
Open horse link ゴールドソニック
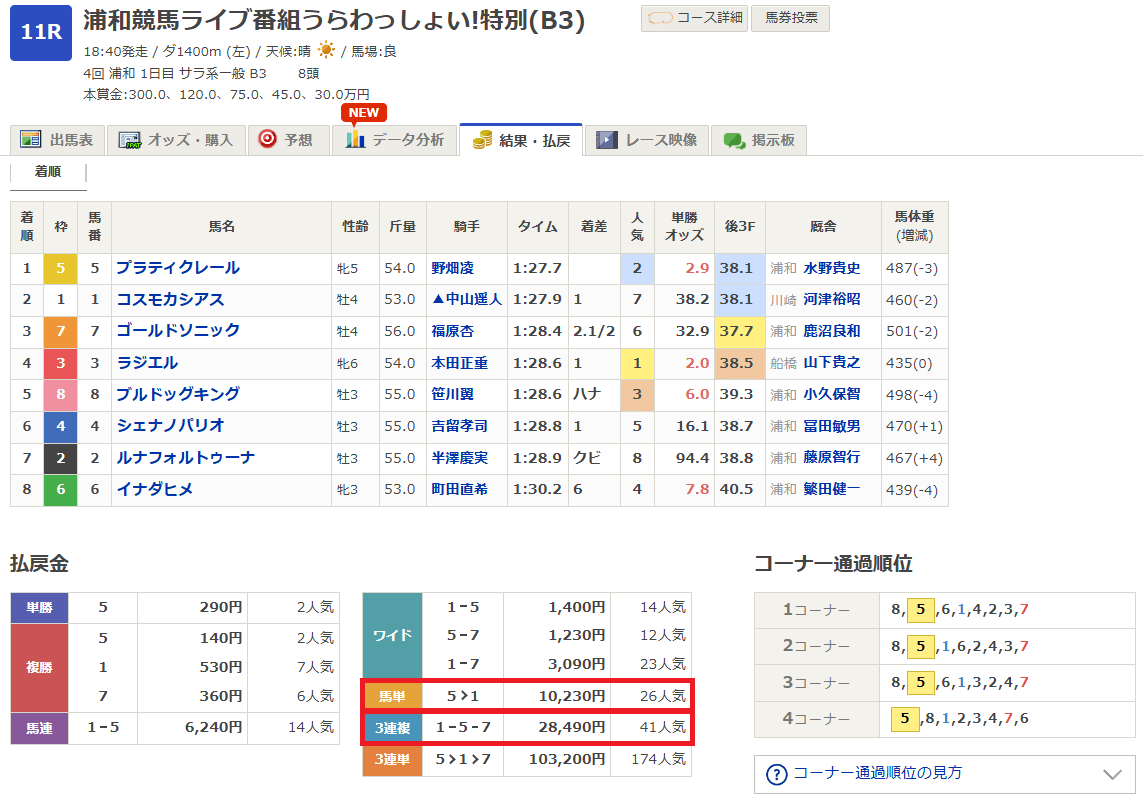coord(178,331)
